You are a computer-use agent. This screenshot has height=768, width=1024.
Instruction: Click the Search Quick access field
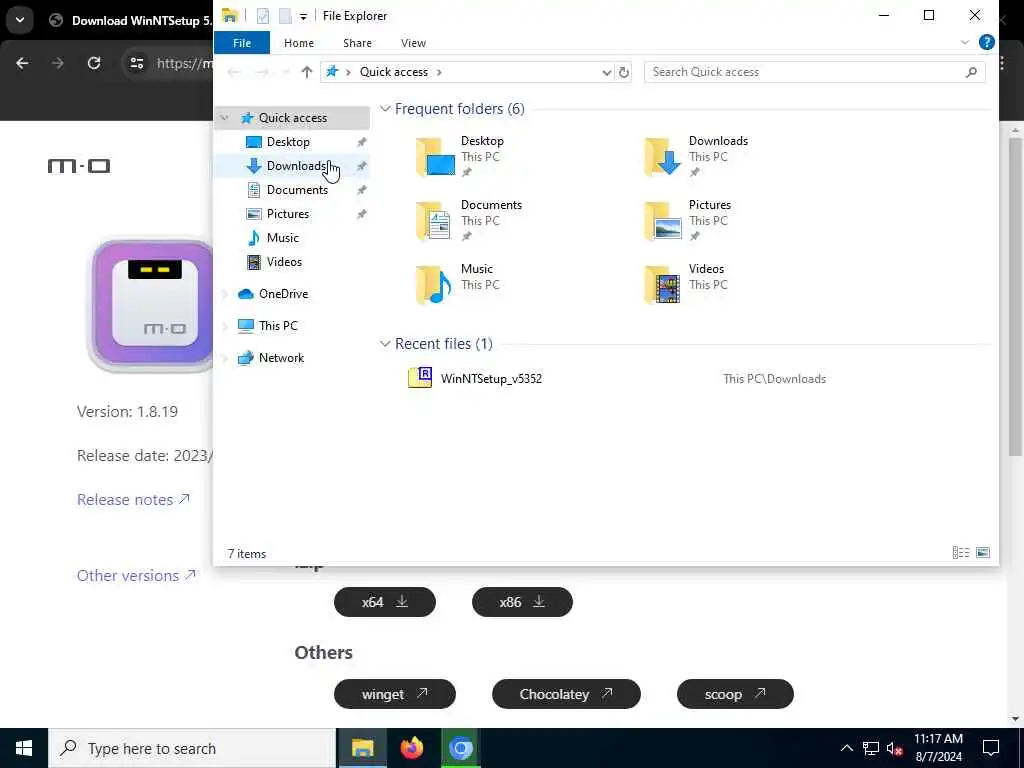[x=814, y=72]
